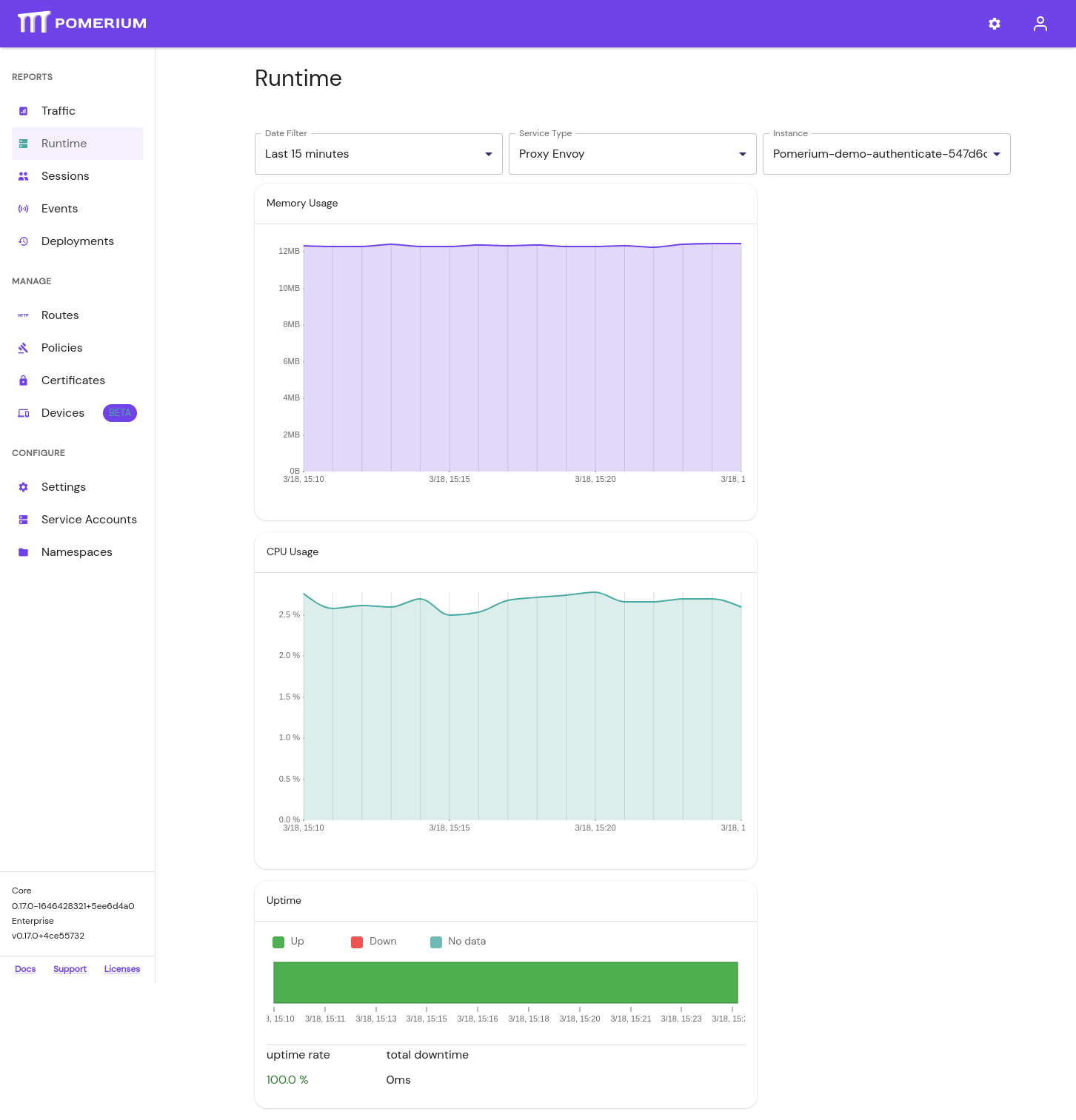This screenshot has width=1076, height=1120.
Task: Click the Memory Usage card title
Action: pyautogui.click(x=302, y=203)
